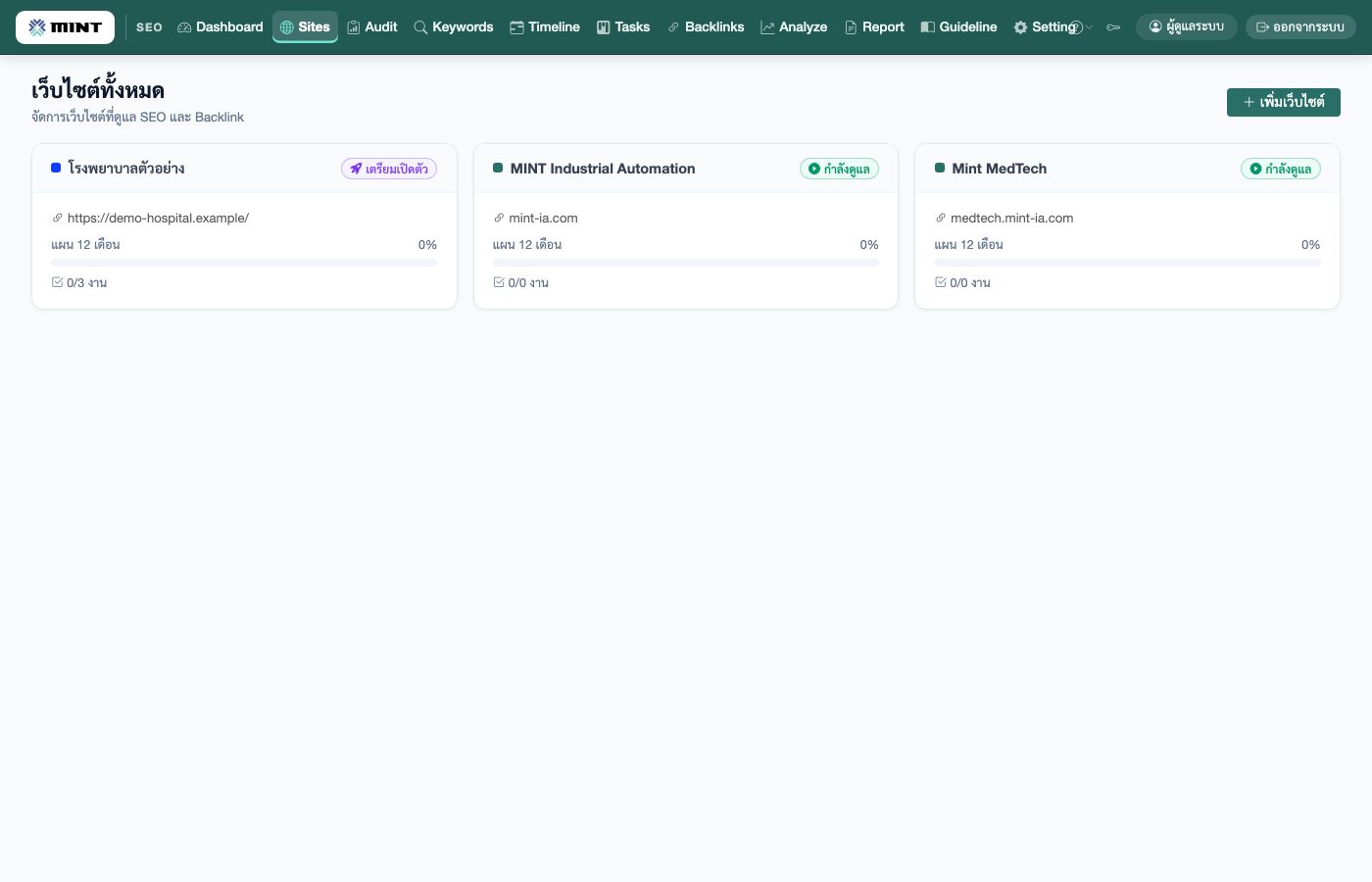Open the ผู้ดูแลระบบ user menu

click(1187, 27)
